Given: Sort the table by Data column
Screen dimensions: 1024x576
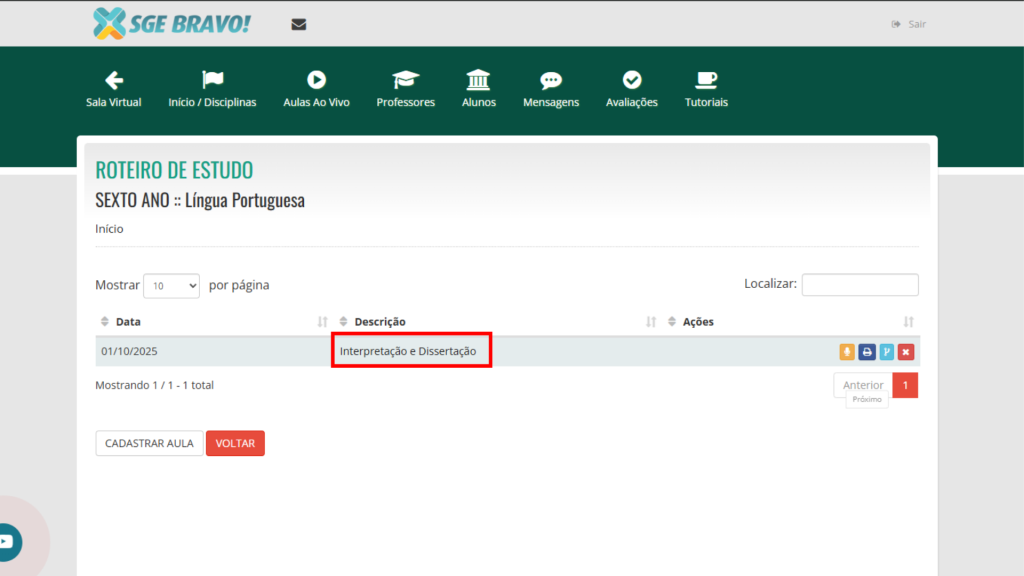Looking at the screenshot, I should pos(128,322).
